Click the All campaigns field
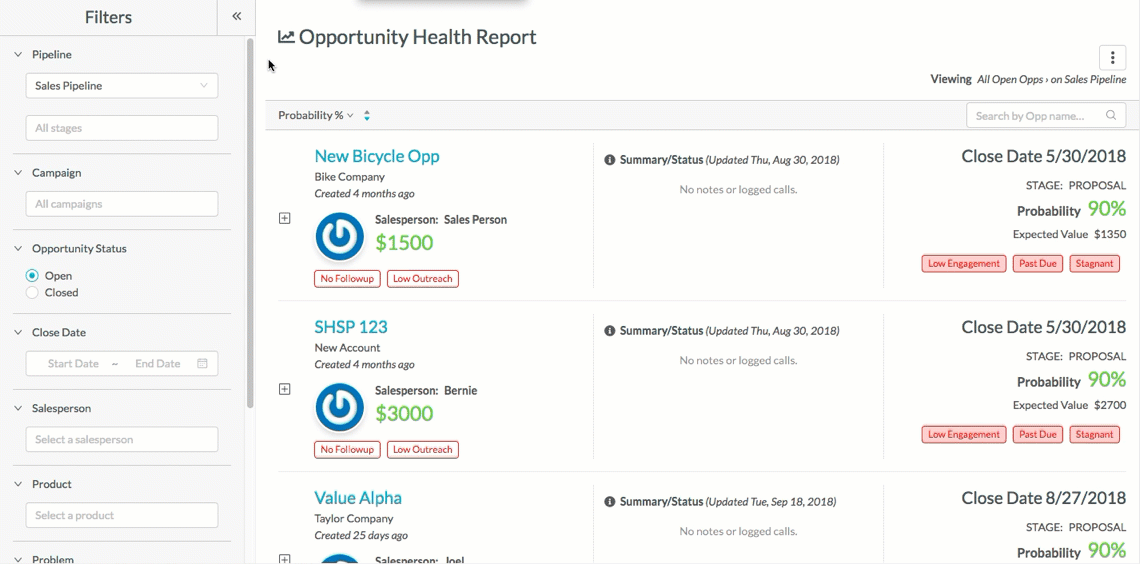Viewport: 1140px width, 564px height. [122, 204]
